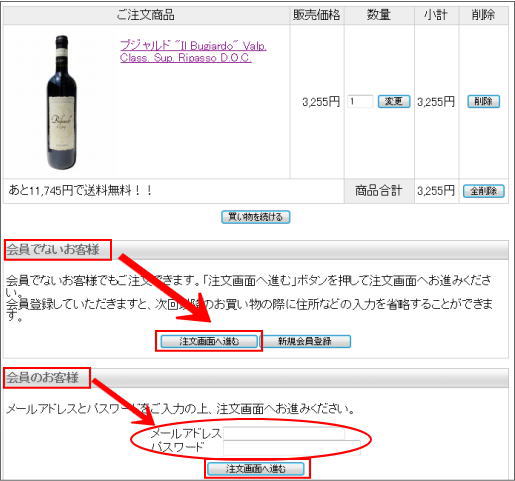The image size is (515, 481).
Task: Click the 削除 button for the wine
Action: coord(483,101)
